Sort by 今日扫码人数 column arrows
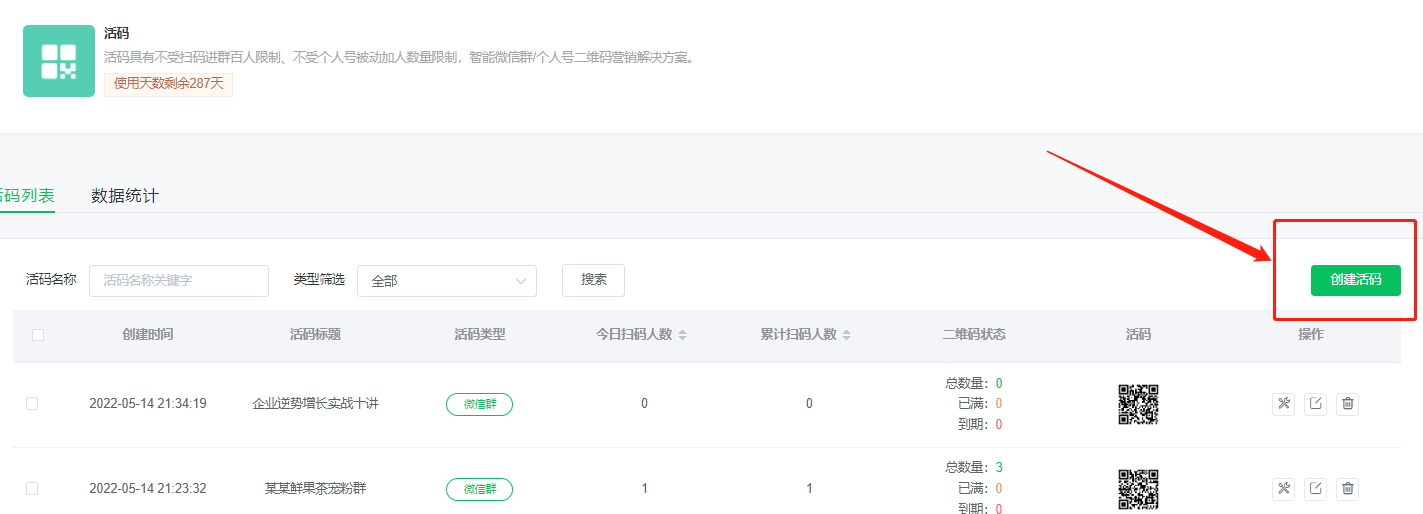The width and height of the screenshot is (1423, 514). pos(682,335)
